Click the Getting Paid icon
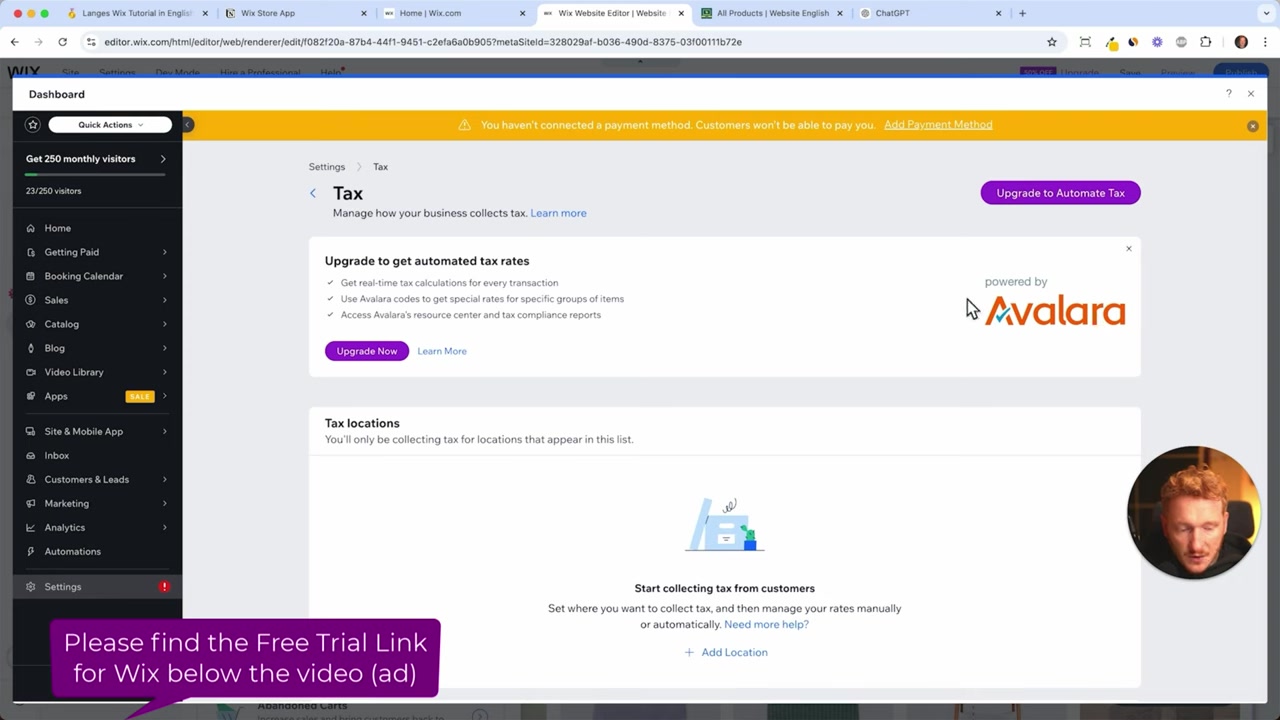This screenshot has height=720, width=1280. tap(30, 252)
